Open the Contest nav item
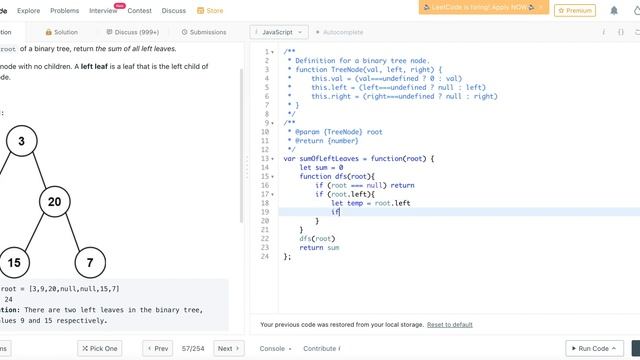 click(139, 11)
